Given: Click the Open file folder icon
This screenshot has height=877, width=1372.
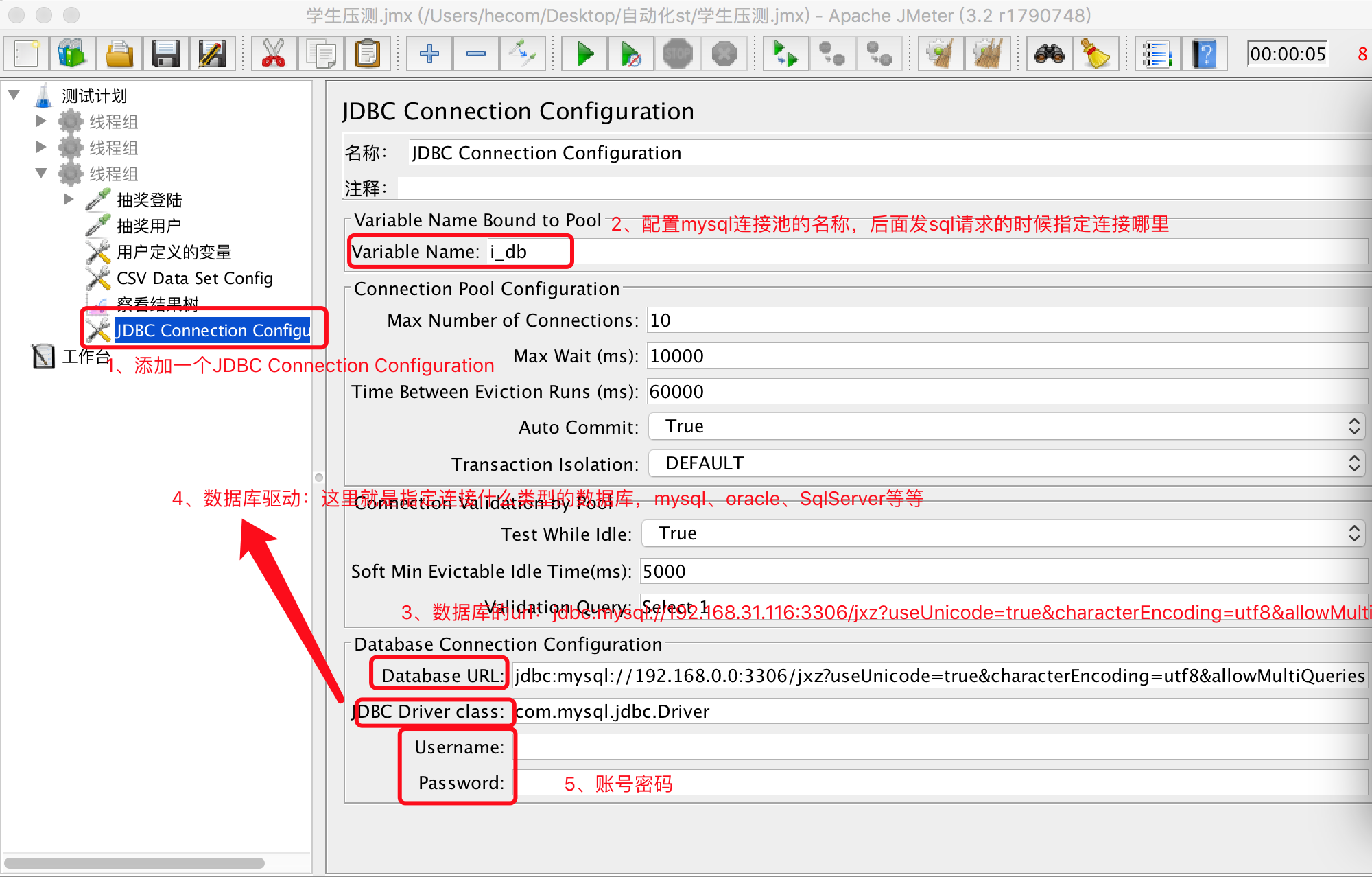Looking at the screenshot, I should [119, 54].
